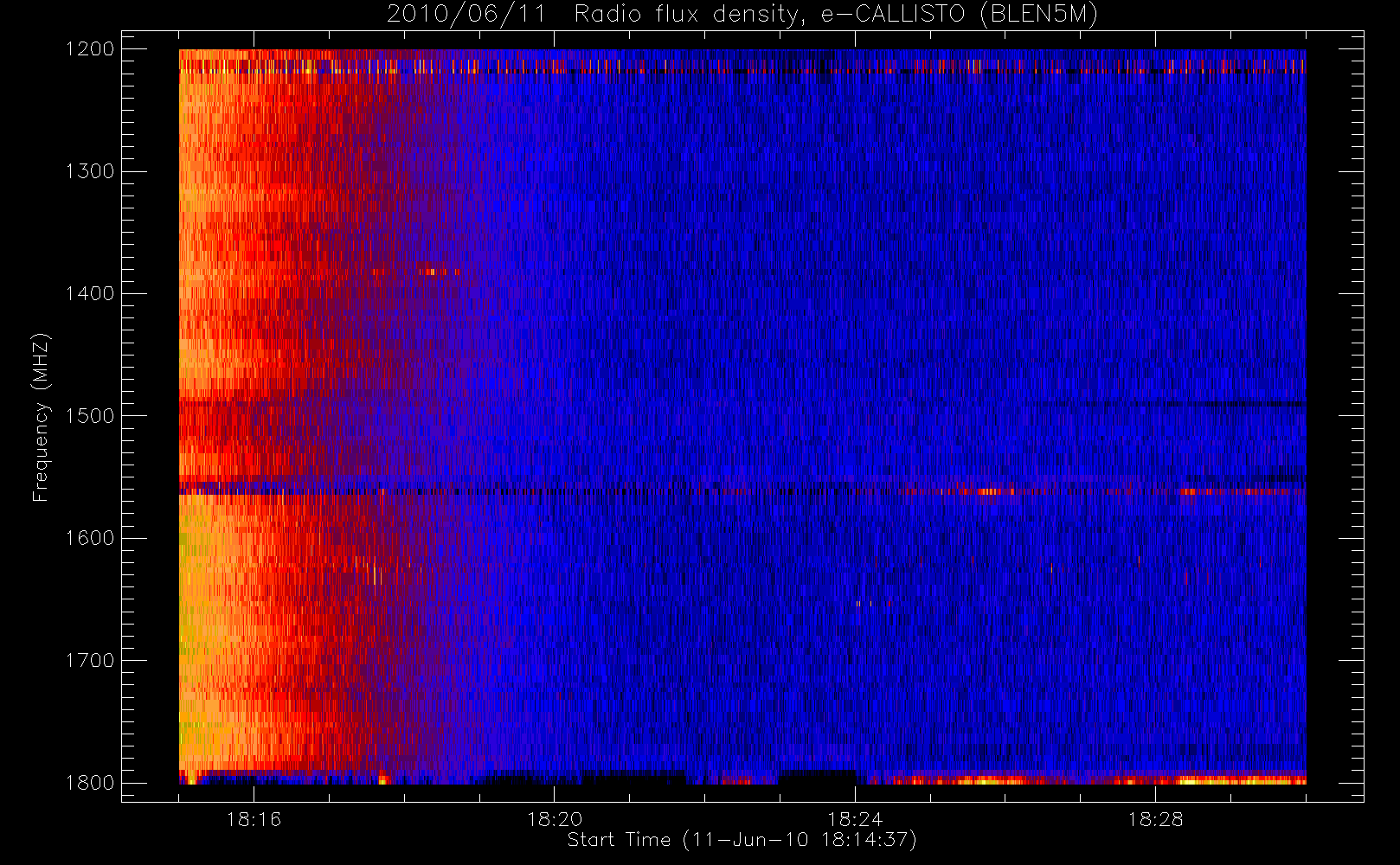Screen dimensions: 1400x865
Task: Click the 18:20 time tick label
Action: [555, 819]
